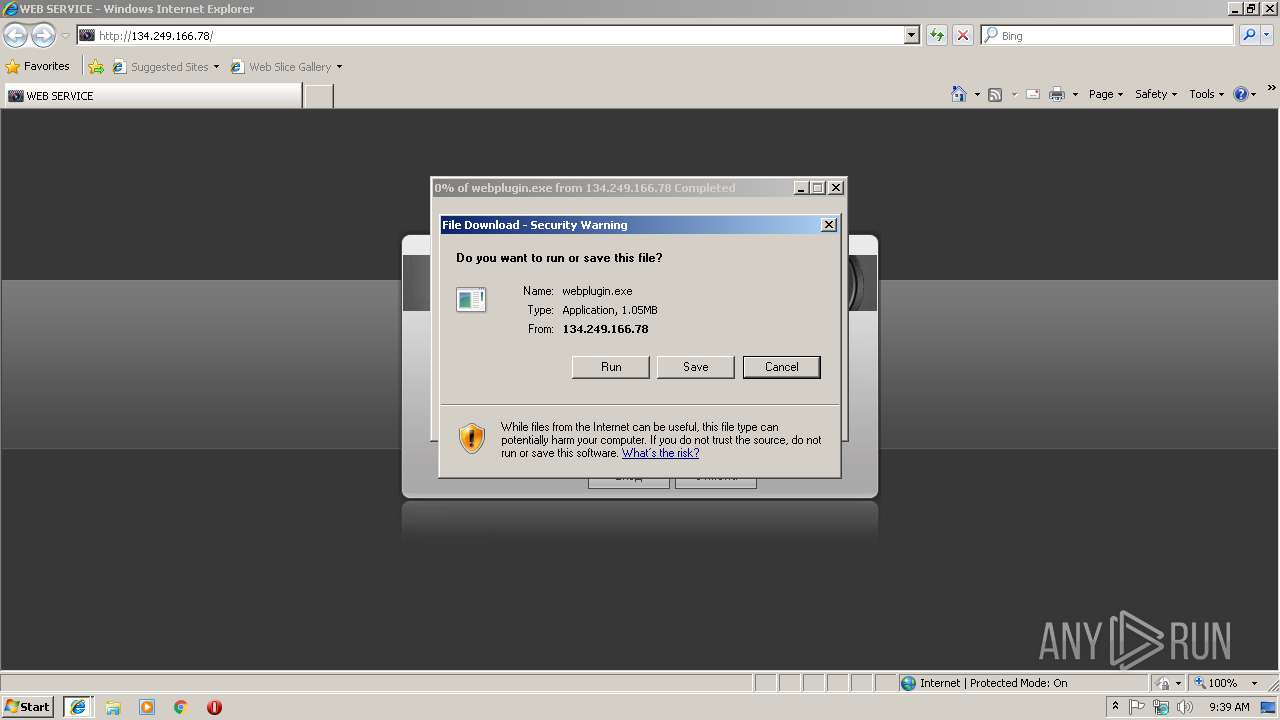The image size is (1280, 720).
Task: Click Save in download dialog
Action: tap(696, 367)
